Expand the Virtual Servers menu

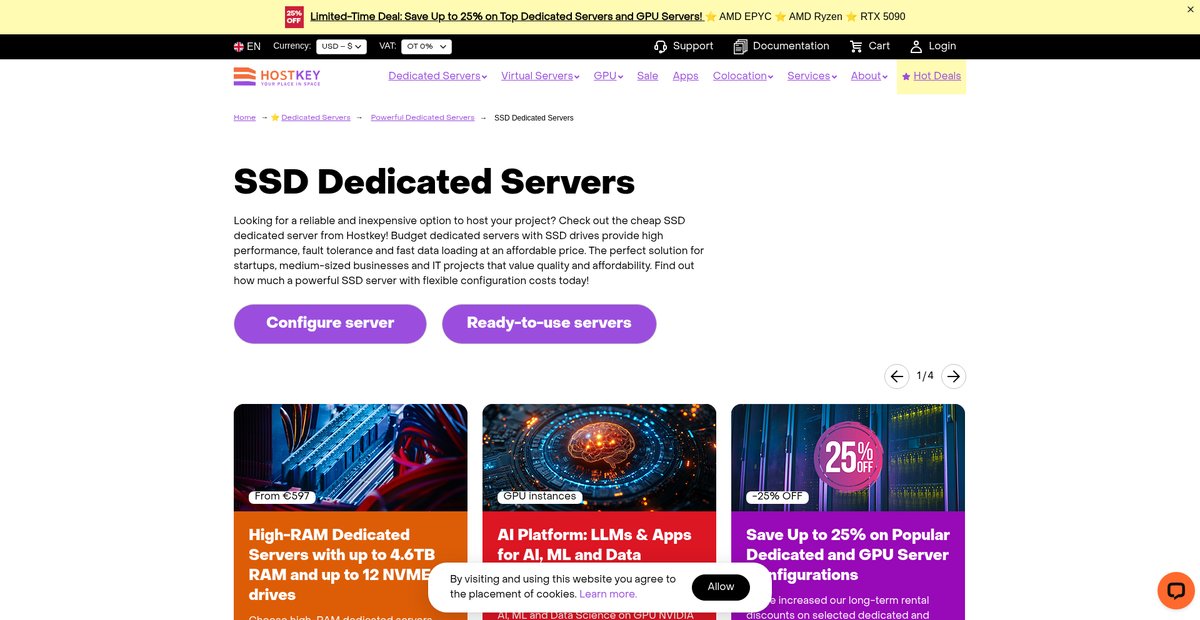[540, 76]
